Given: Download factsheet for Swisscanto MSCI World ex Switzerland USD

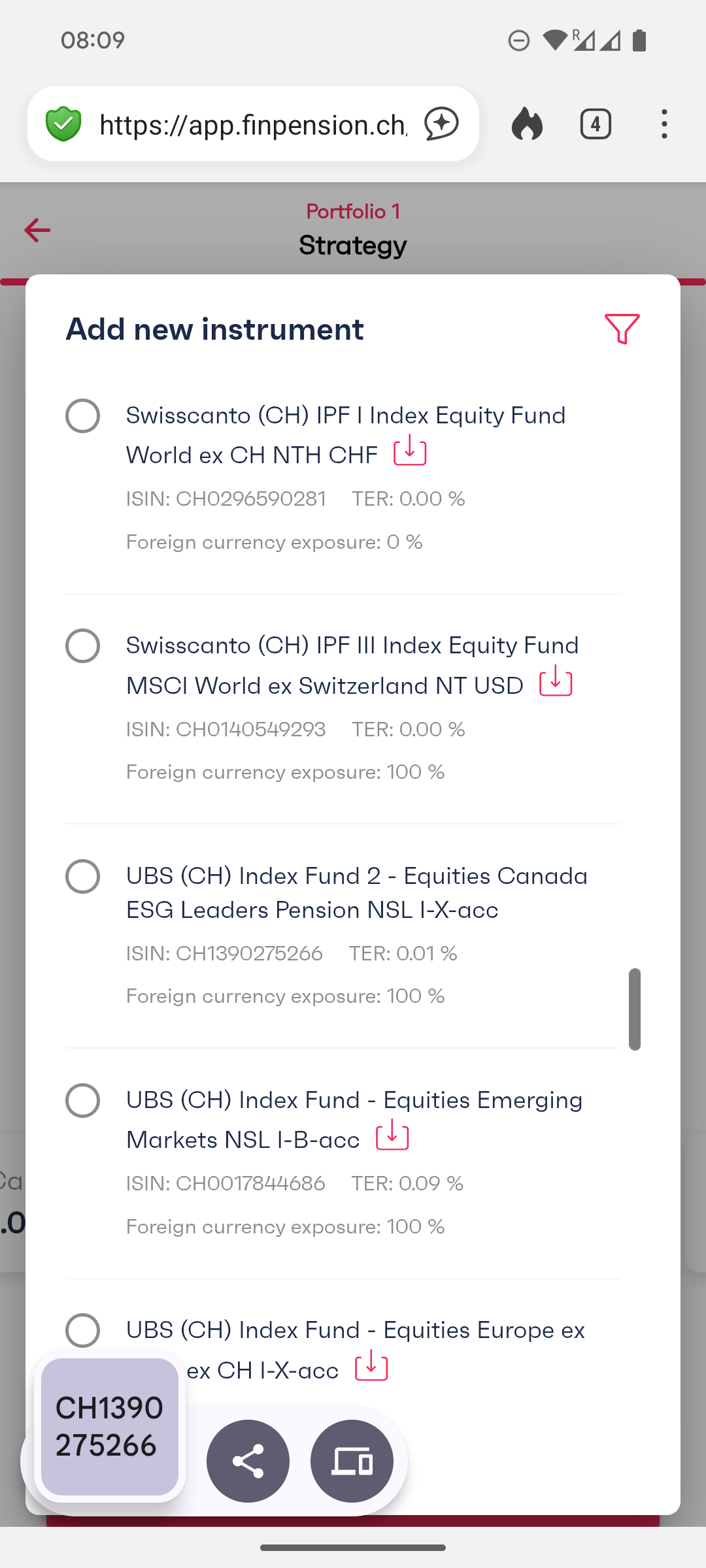Looking at the screenshot, I should tap(556, 681).
